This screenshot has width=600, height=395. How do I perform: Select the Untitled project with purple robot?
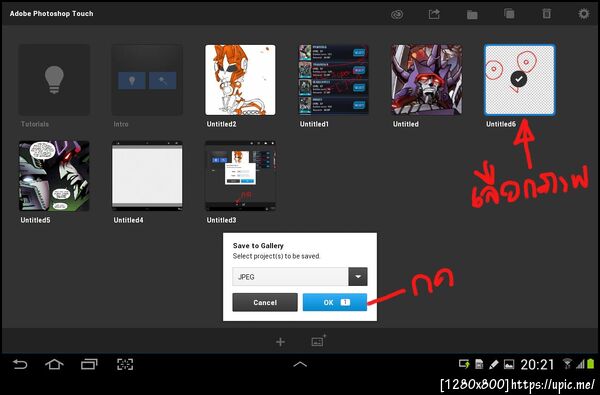(x=427, y=80)
